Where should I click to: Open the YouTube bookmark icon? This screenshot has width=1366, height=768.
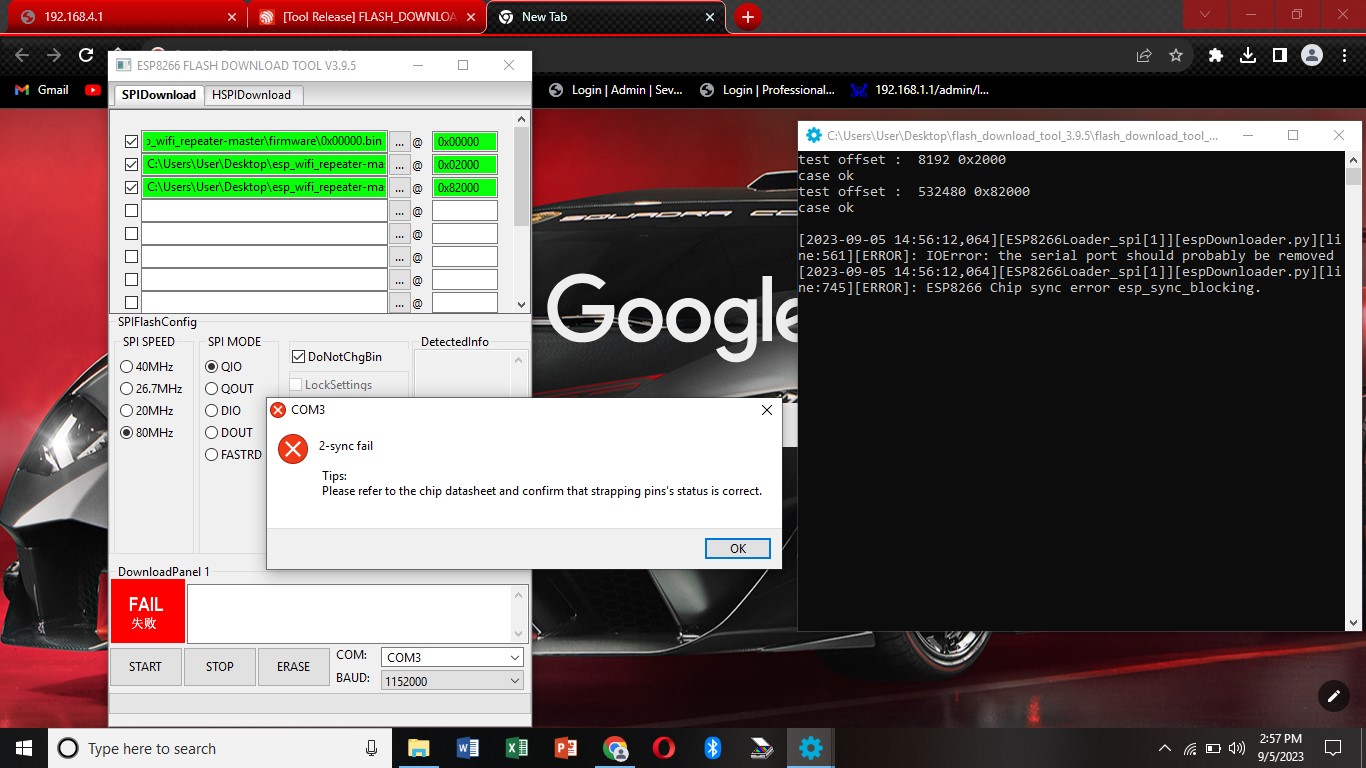tap(93, 90)
